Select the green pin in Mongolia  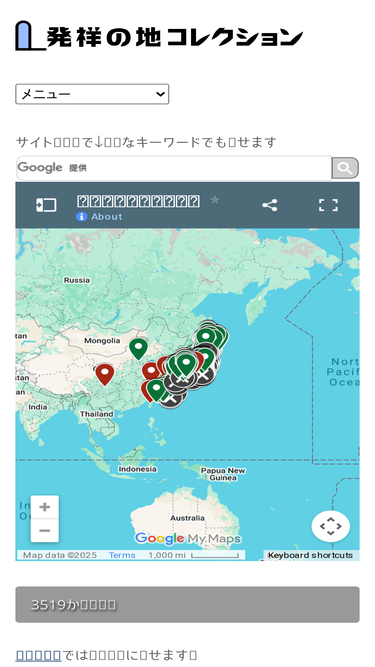tap(138, 349)
